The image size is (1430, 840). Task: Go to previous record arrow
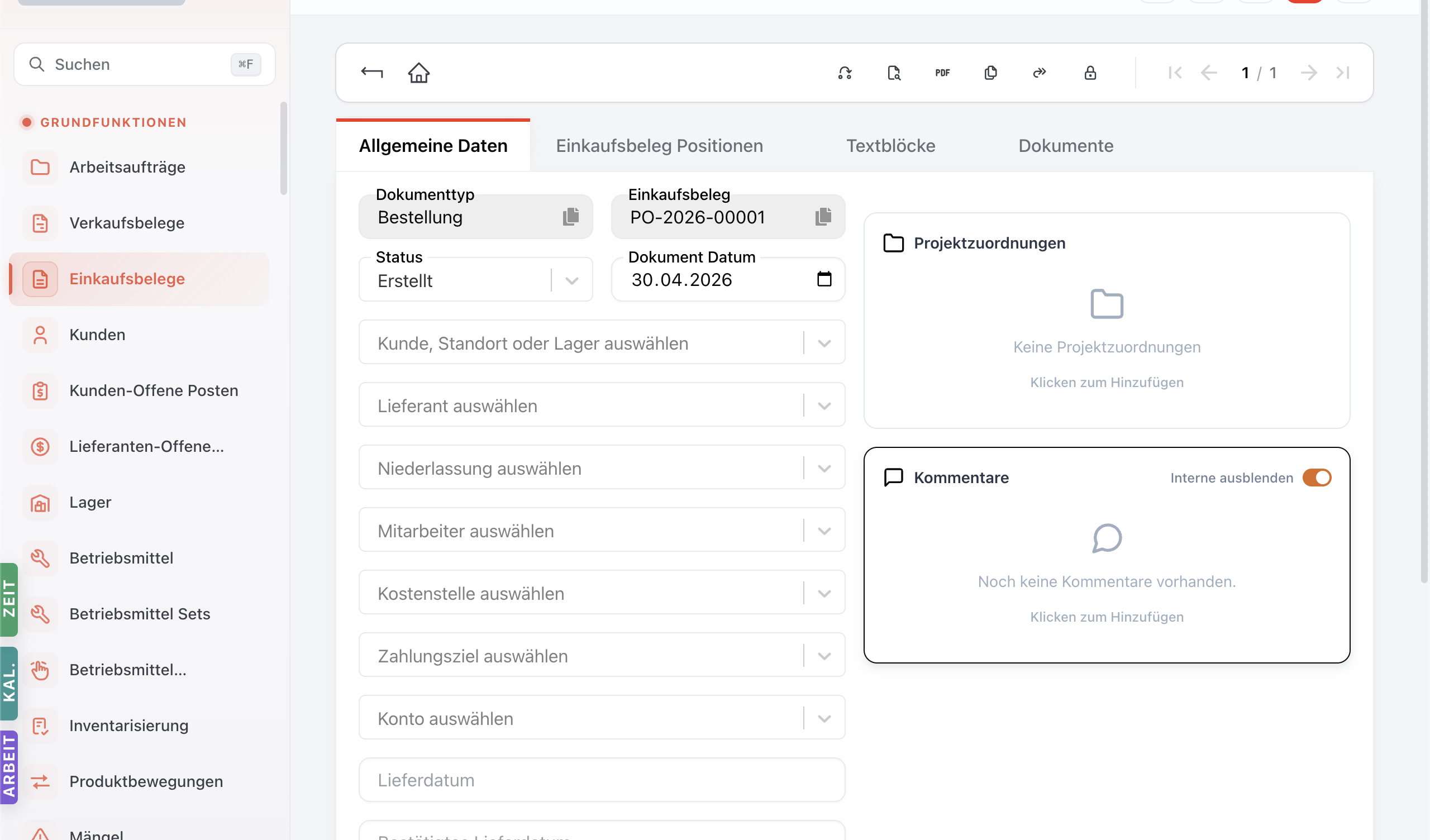click(x=1209, y=73)
